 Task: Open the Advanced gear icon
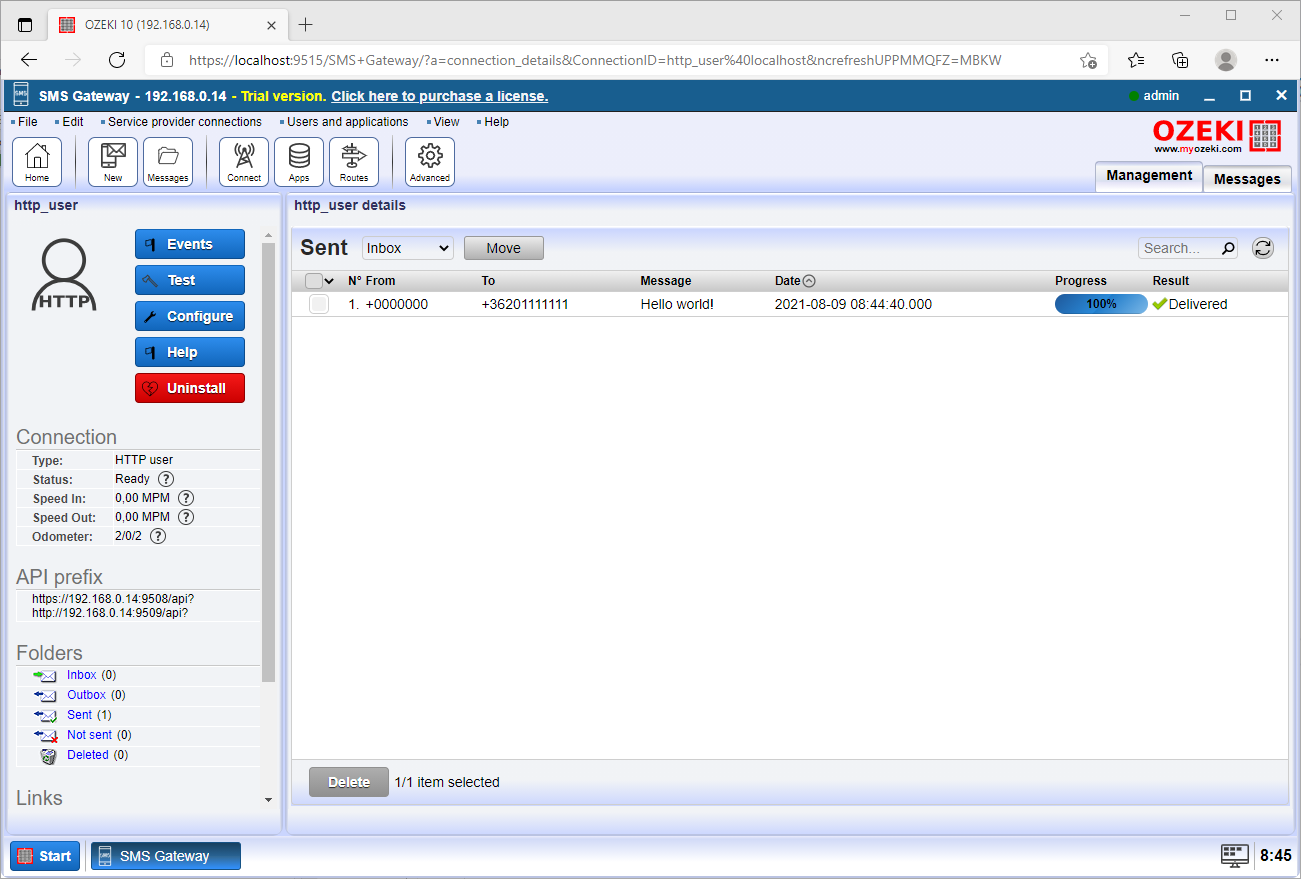[x=430, y=162]
